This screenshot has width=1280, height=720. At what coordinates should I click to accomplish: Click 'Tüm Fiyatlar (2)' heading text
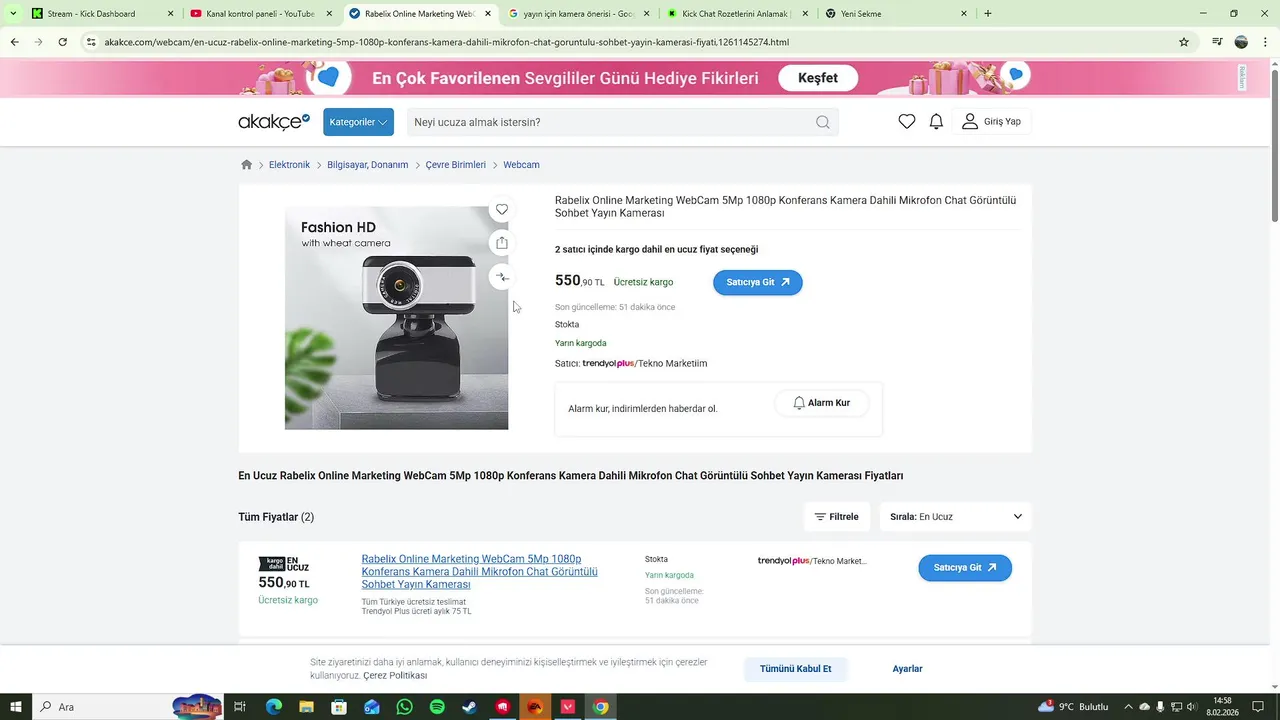tap(276, 517)
